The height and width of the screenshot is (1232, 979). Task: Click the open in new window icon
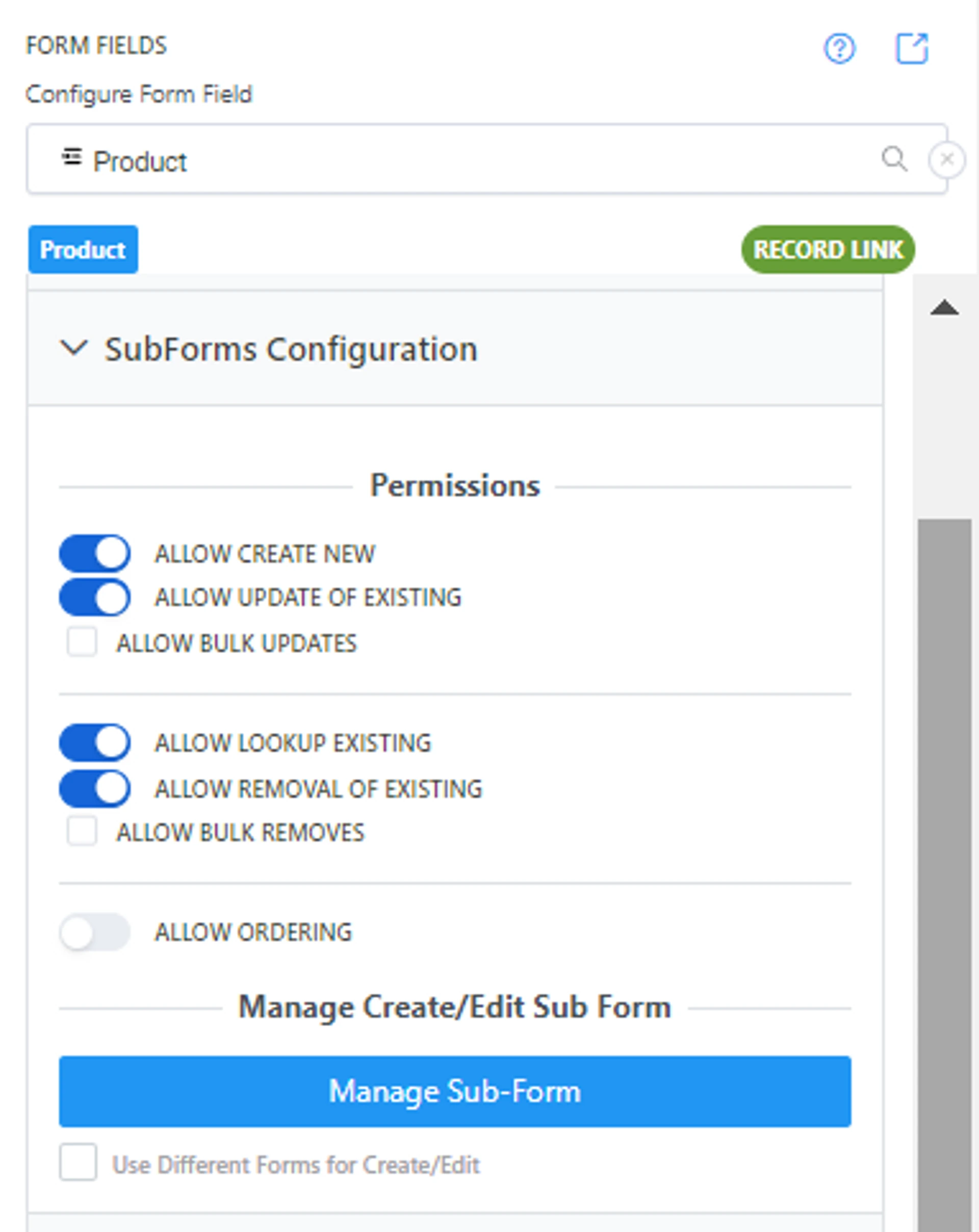(911, 48)
